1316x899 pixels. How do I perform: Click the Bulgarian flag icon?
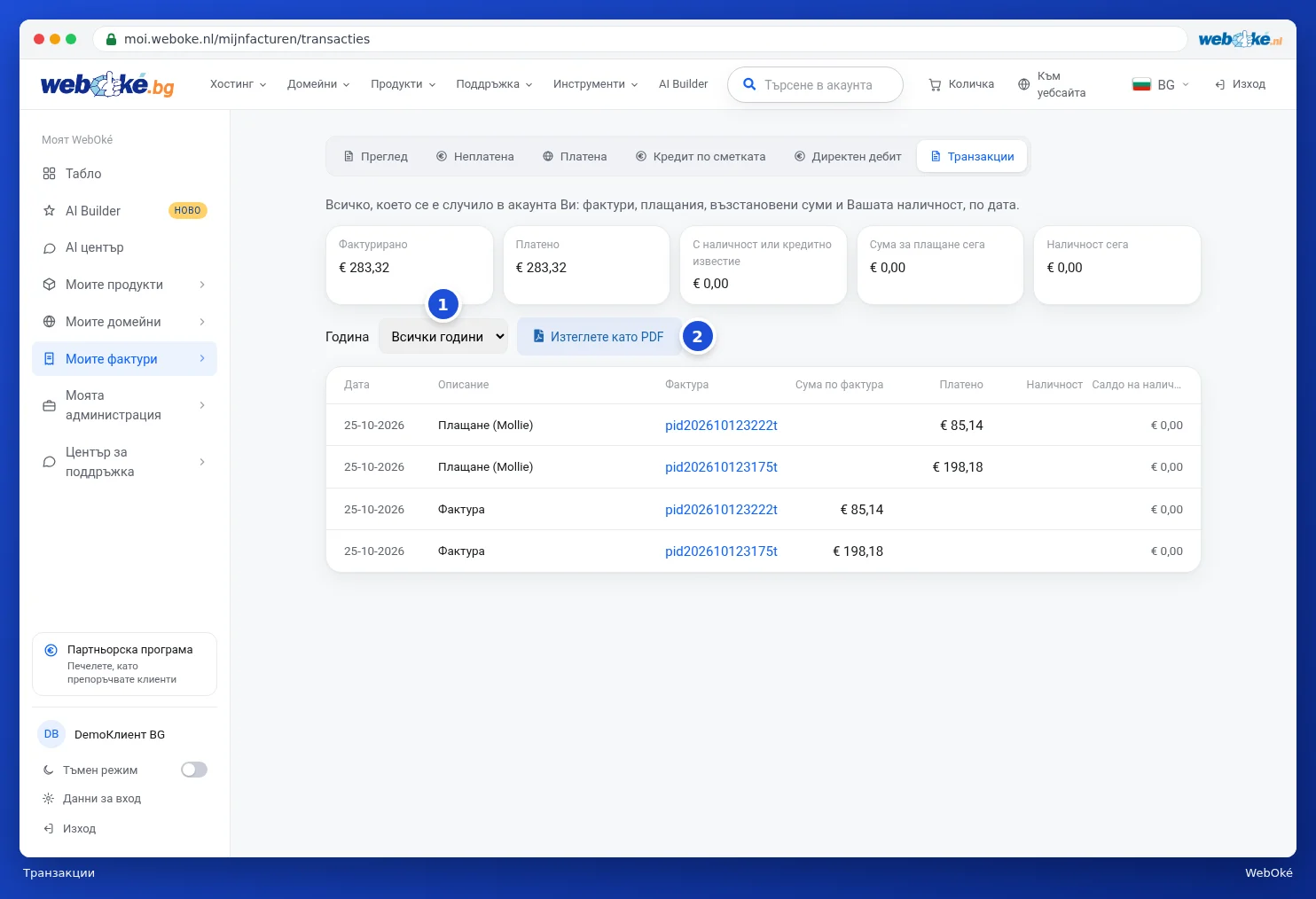point(1141,85)
